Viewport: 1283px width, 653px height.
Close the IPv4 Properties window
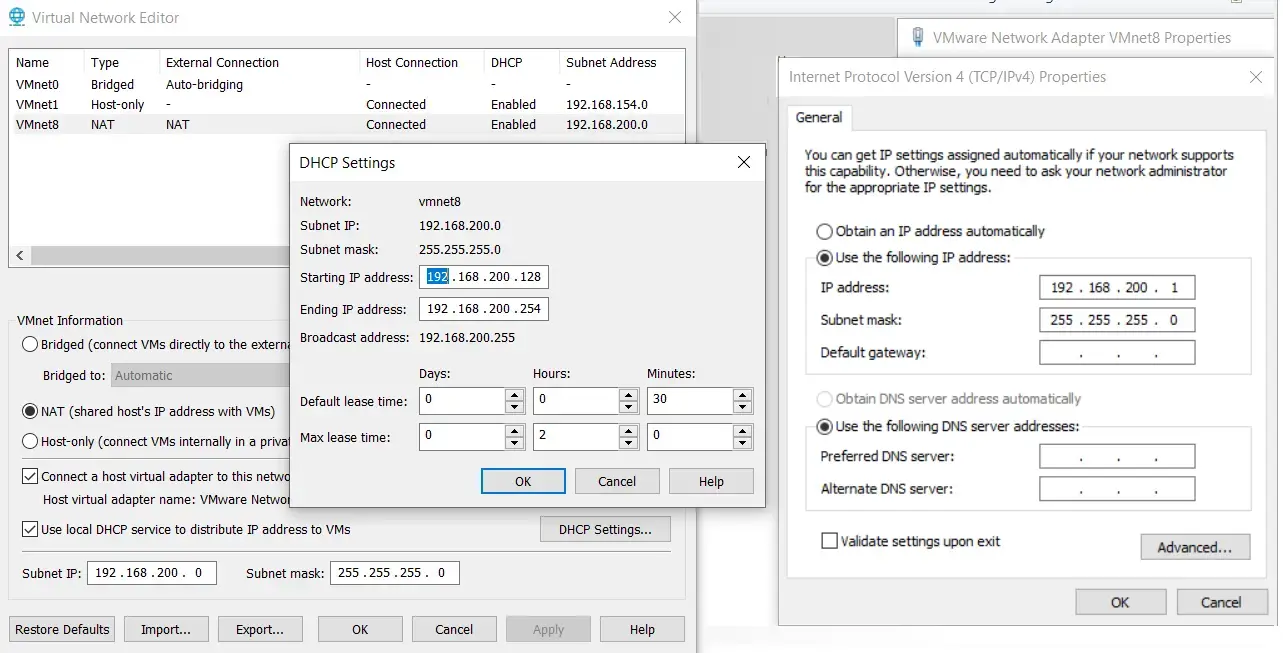pos(1256,77)
